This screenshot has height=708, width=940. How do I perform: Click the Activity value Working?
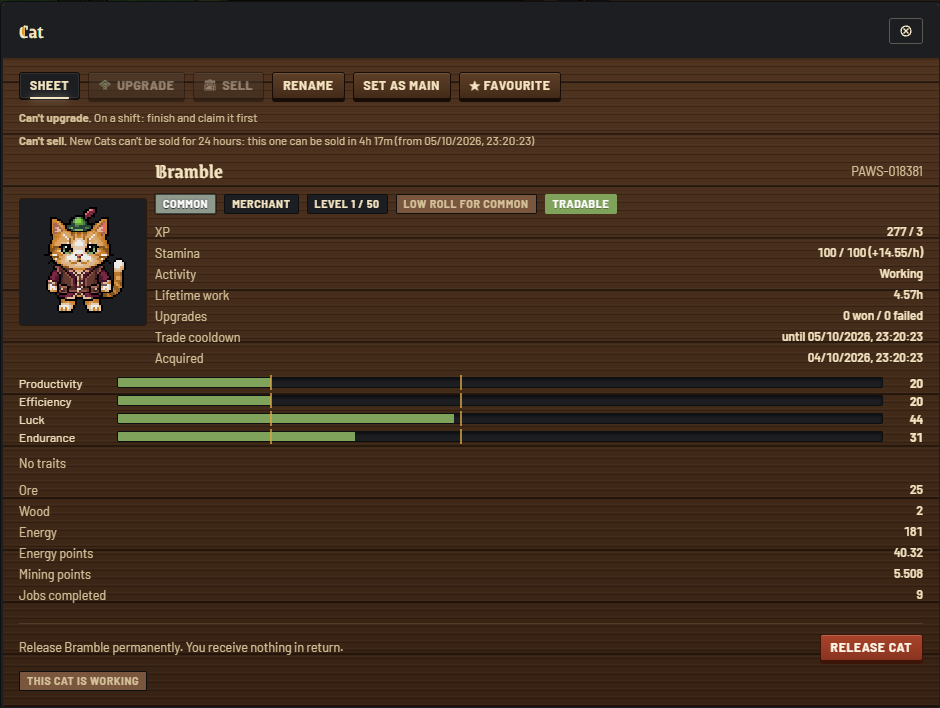pyautogui.click(x=901, y=274)
